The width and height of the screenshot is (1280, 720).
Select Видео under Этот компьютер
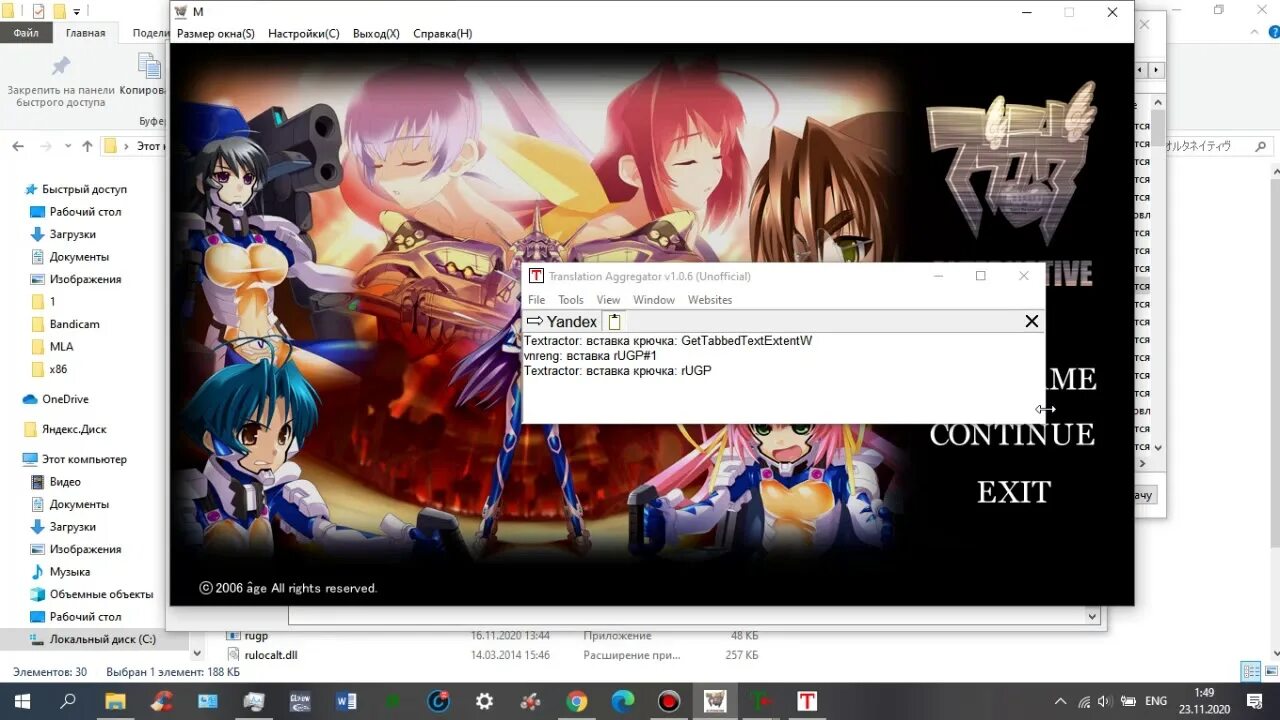[x=65, y=482]
